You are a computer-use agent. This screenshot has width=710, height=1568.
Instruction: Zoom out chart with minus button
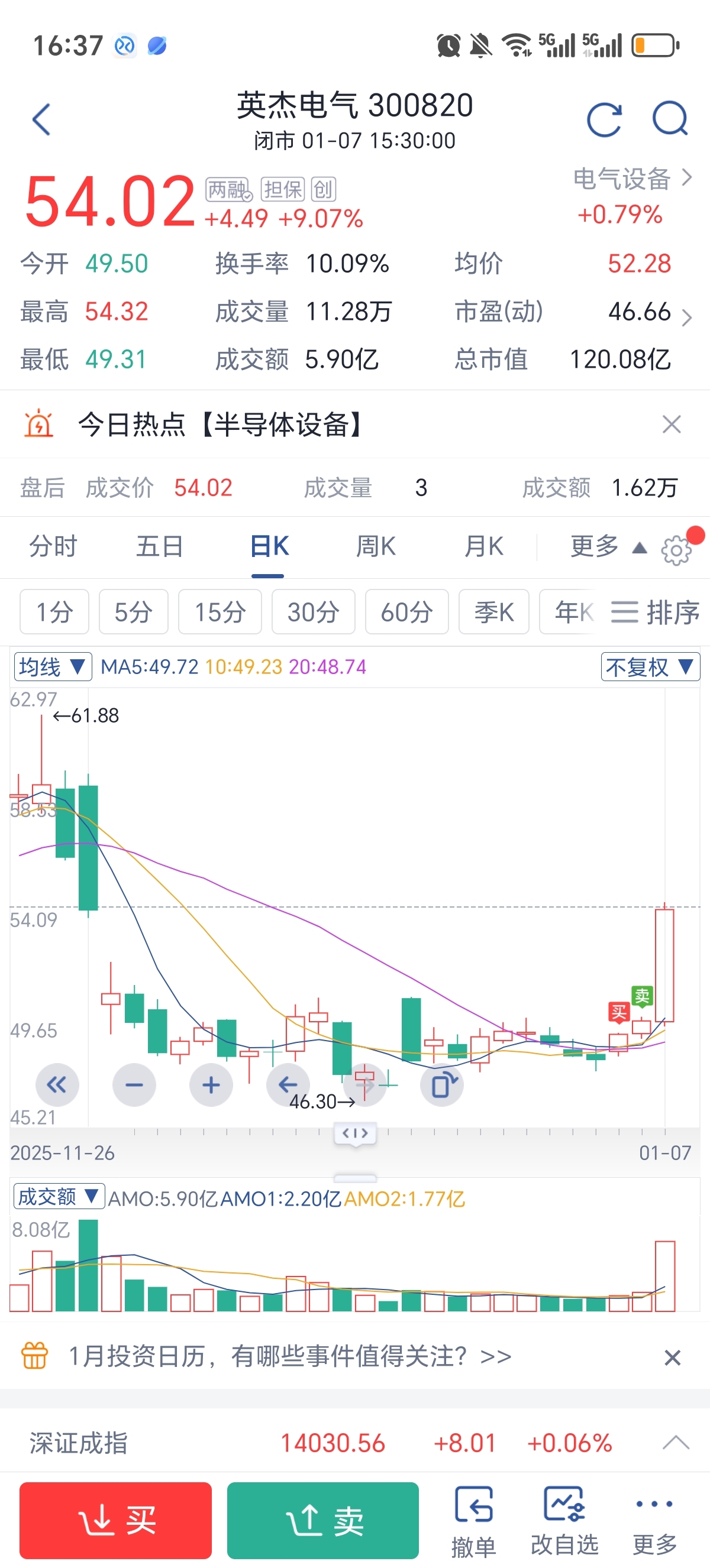pos(134,1085)
